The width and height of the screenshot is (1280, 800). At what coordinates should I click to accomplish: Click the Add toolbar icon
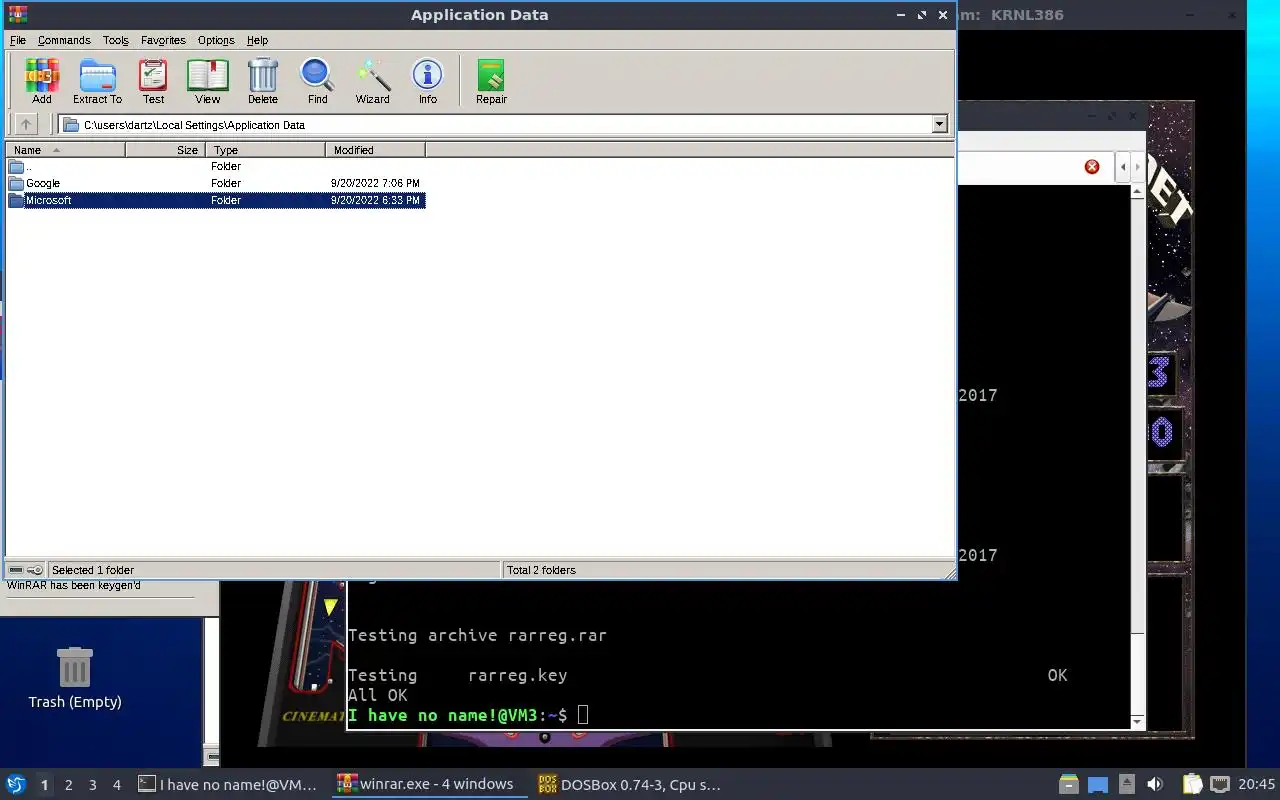click(x=42, y=82)
